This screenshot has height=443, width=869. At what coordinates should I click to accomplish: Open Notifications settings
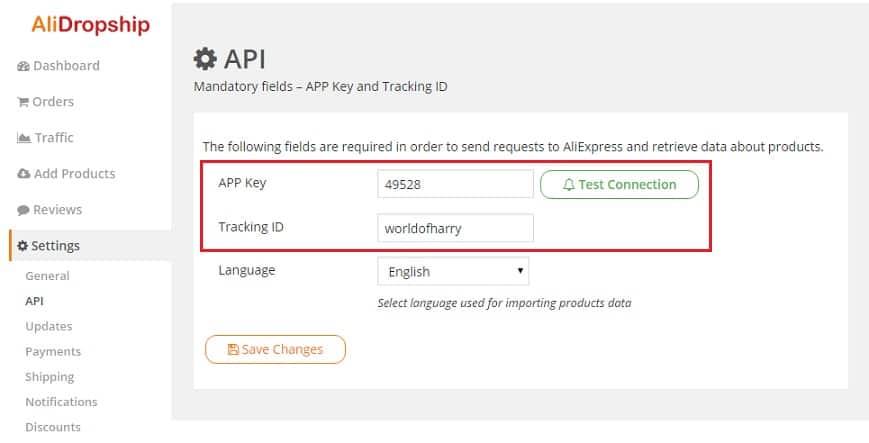61,402
